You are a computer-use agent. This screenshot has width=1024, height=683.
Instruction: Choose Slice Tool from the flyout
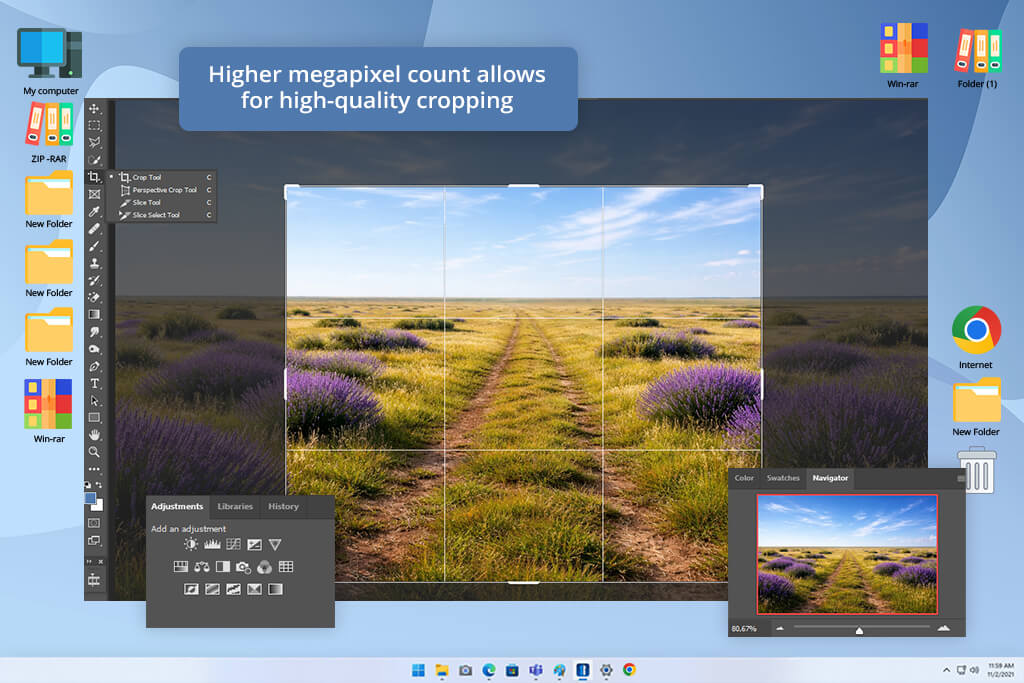point(161,202)
